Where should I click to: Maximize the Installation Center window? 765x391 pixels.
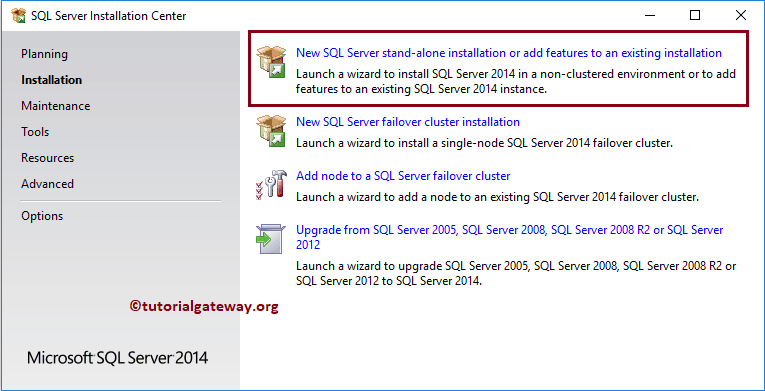695,16
